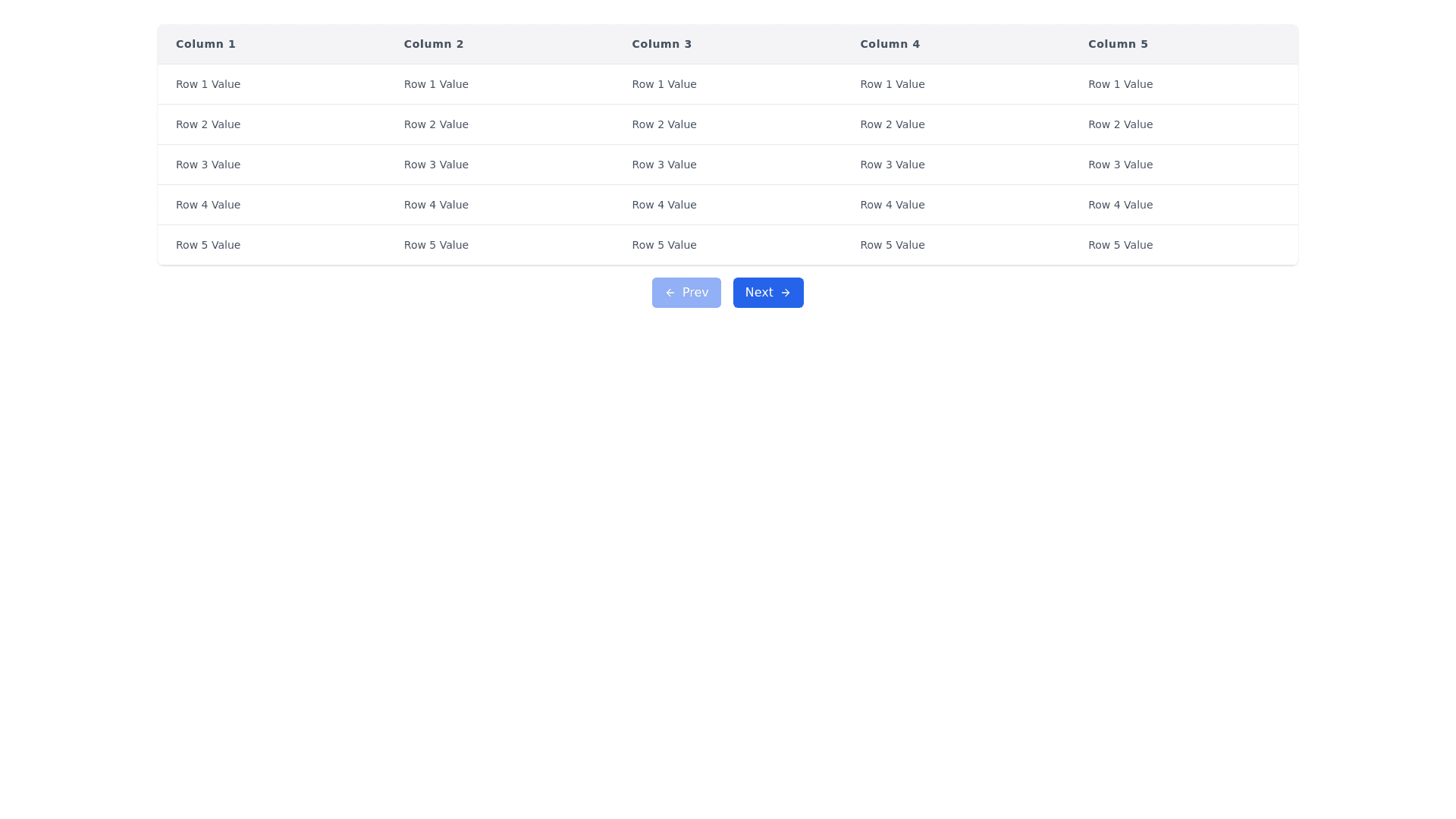Screen dimensions: 1456x819
Task: Click Row 4 Value under Column 4
Action: [892, 205]
